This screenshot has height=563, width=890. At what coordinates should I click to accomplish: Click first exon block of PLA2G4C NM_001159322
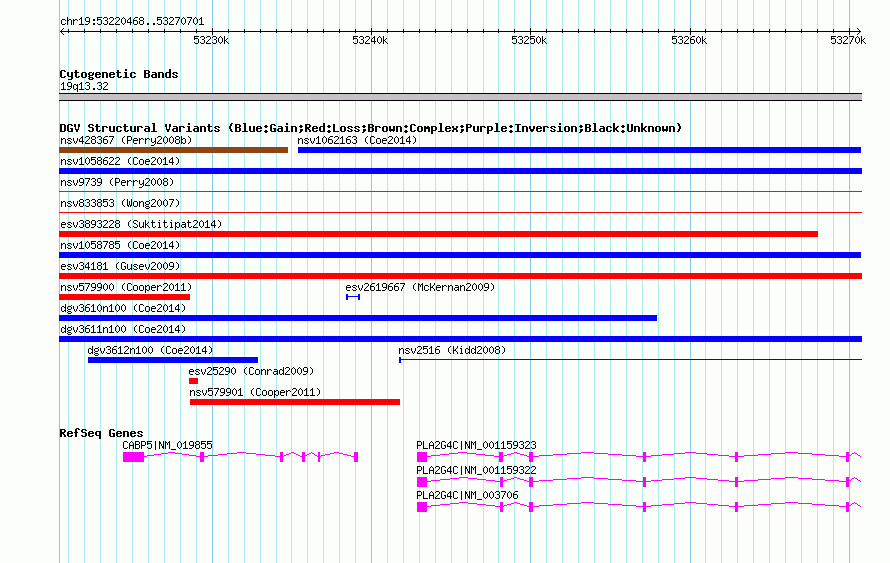coord(422,482)
